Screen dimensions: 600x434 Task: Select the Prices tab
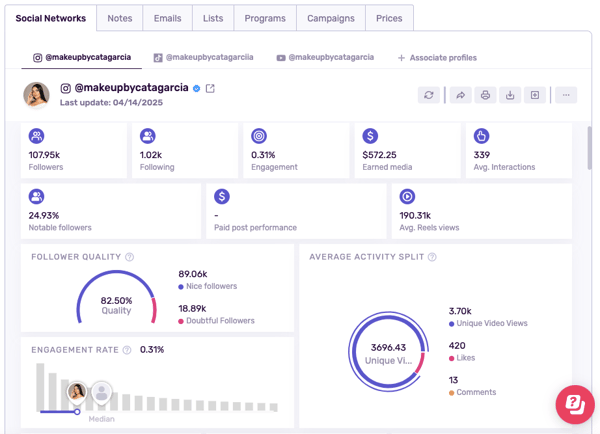(389, 18)
